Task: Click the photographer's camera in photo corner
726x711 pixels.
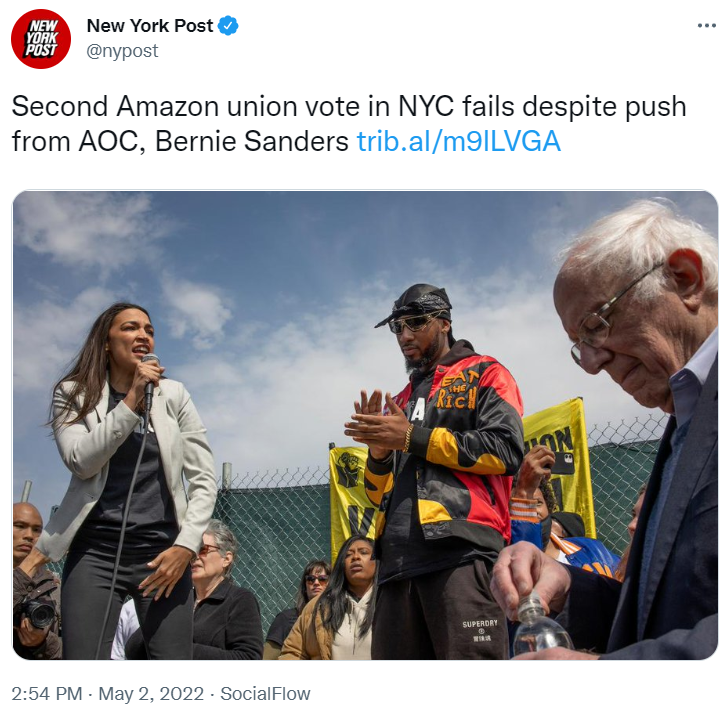Action: (x=34, y=613)
